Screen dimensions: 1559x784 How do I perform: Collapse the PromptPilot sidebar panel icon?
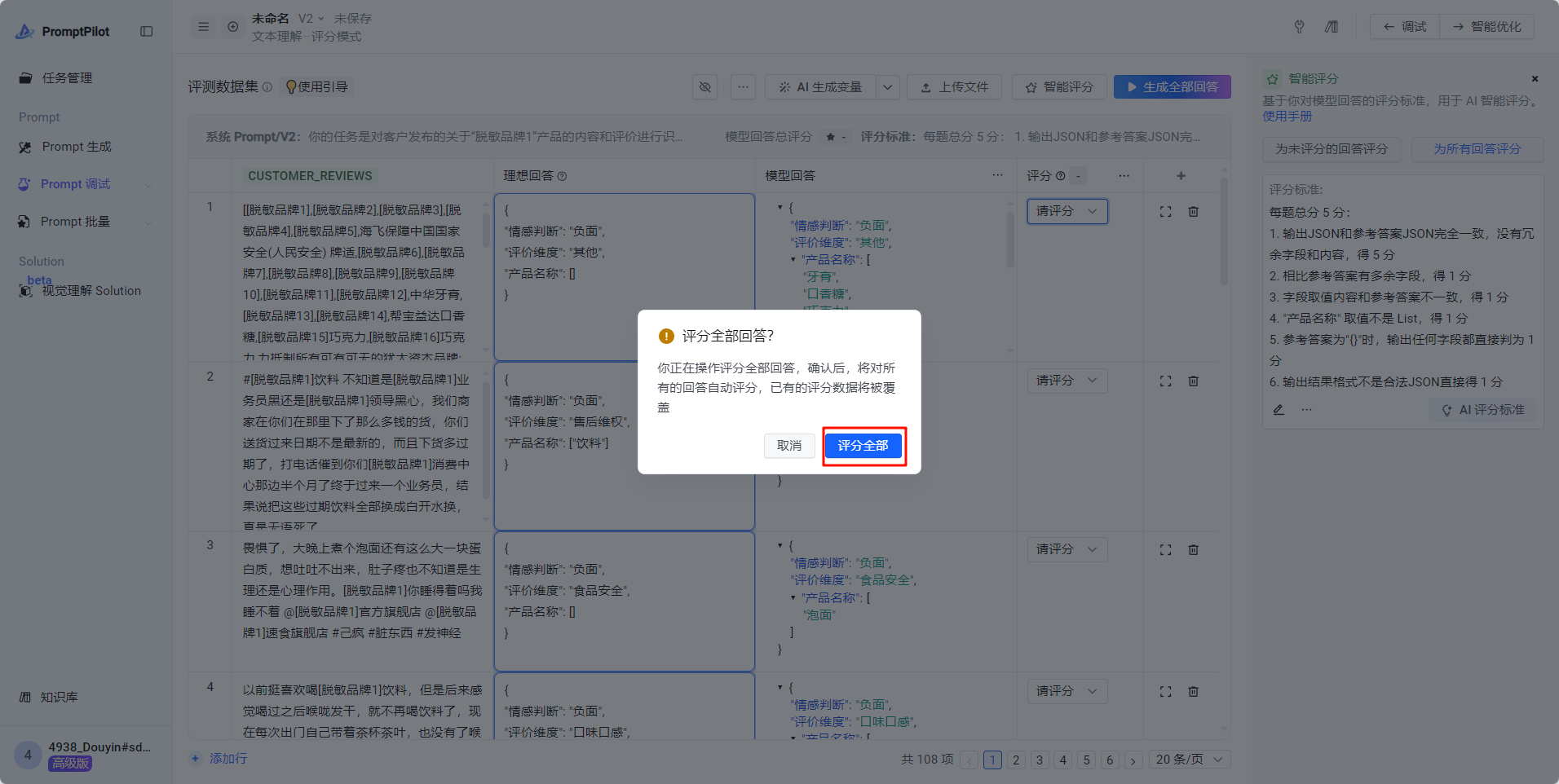(x=147, y=31)
